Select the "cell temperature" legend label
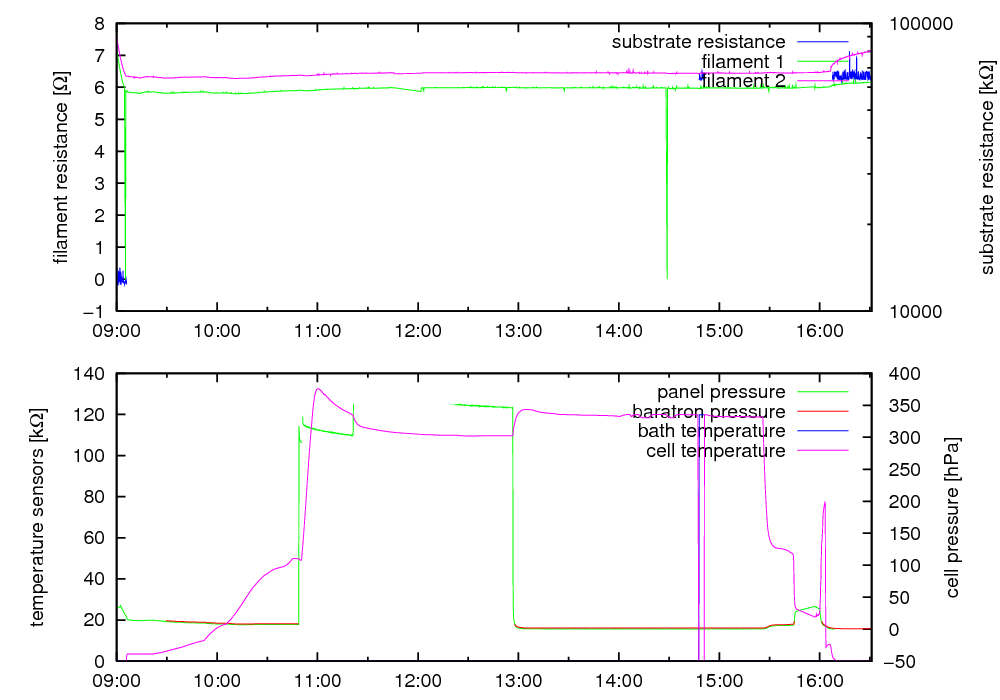Viewport: 1000px width, 700px height. [x=713, y=451]
